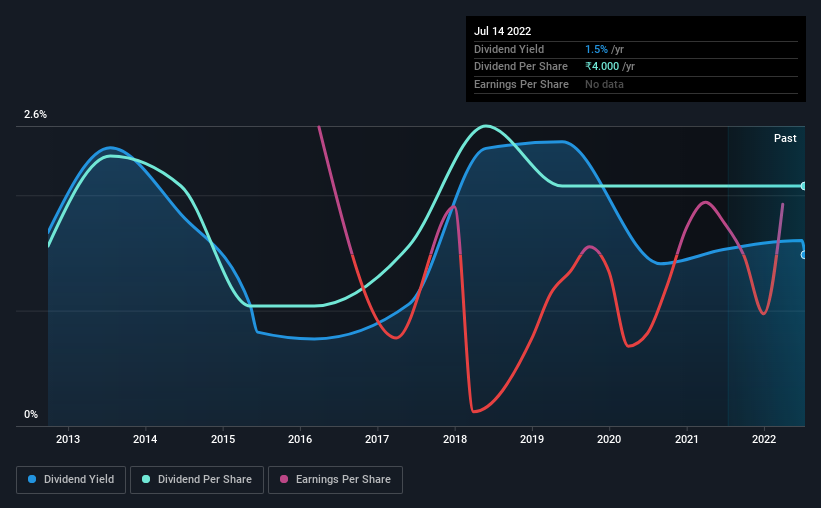Screen dimensions: 821x508
Task: Click the 2016 x-axis label
Action: pyautogui.click(x=300, y=439)
